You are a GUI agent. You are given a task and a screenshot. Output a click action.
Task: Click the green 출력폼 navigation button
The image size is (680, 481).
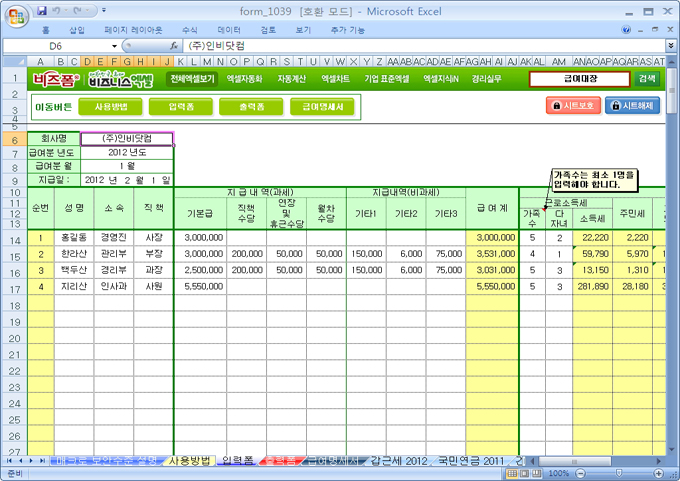pos(251,105)
